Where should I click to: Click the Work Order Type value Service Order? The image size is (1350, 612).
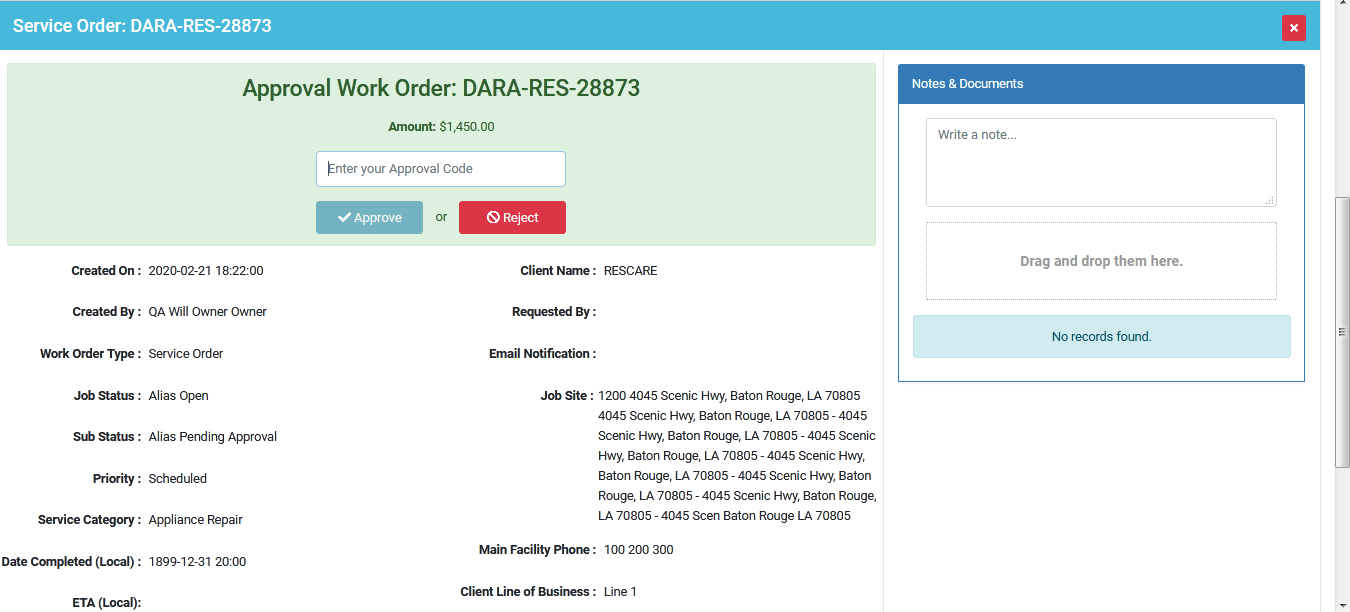(186, 354)
